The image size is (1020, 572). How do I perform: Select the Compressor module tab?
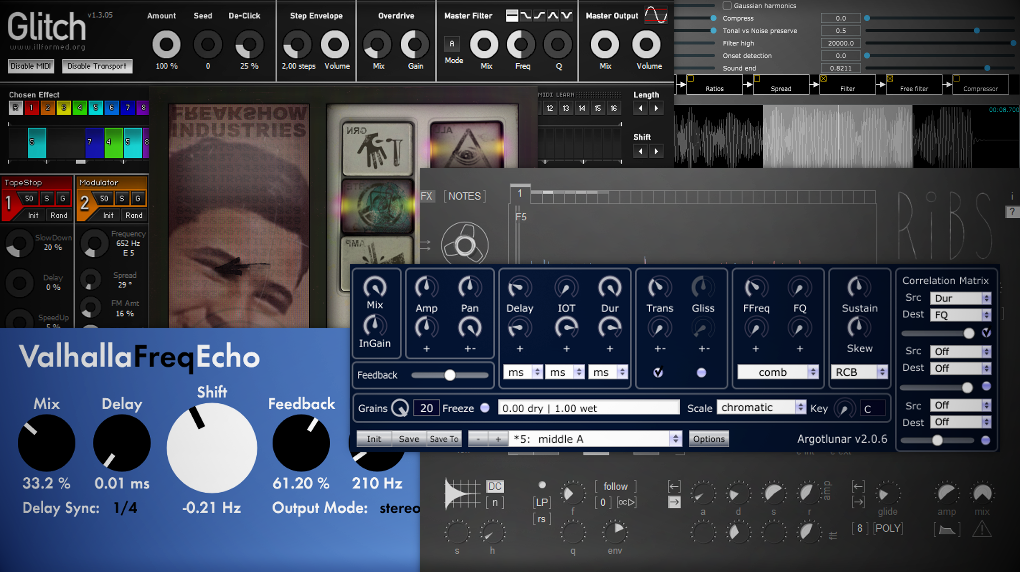980,85
